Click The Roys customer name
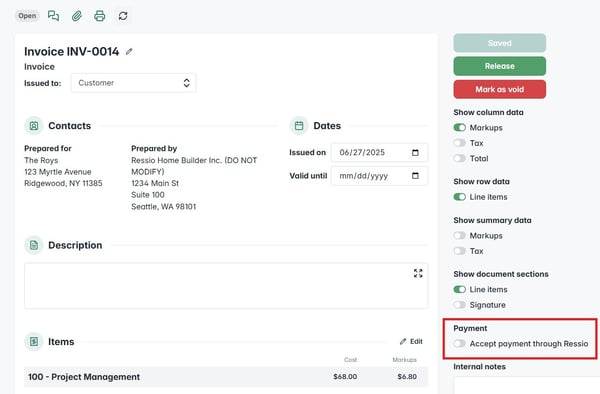 click(41, 160)
